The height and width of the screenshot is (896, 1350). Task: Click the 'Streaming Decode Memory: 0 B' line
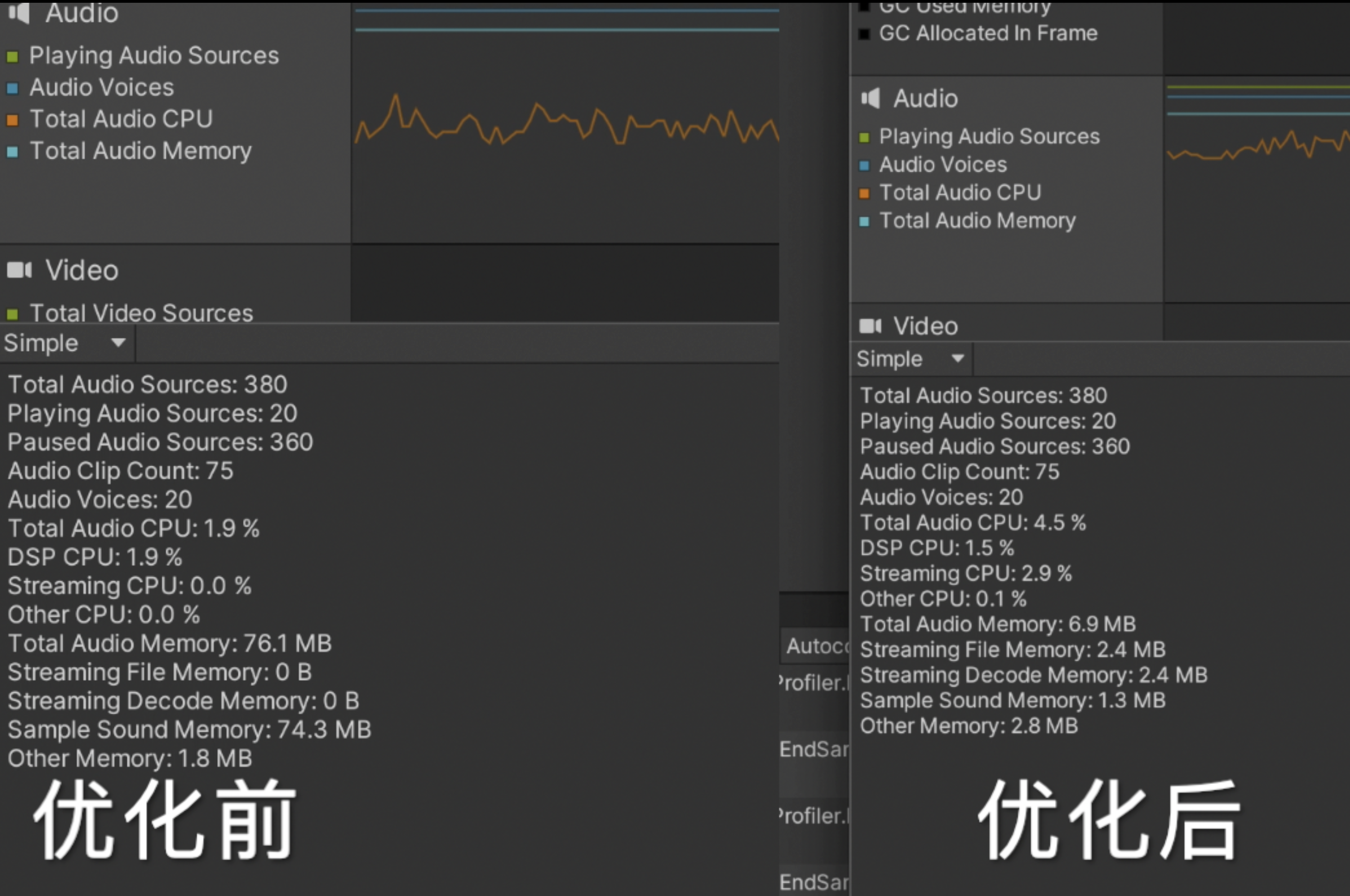point(184,701)
